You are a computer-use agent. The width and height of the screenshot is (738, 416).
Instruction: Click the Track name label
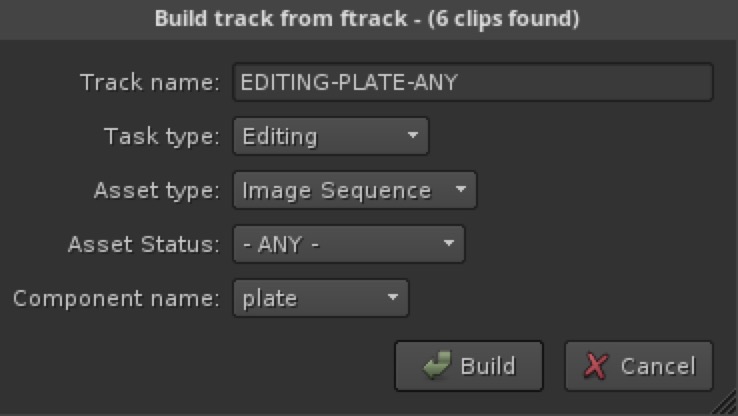click(x=150, y=82)
